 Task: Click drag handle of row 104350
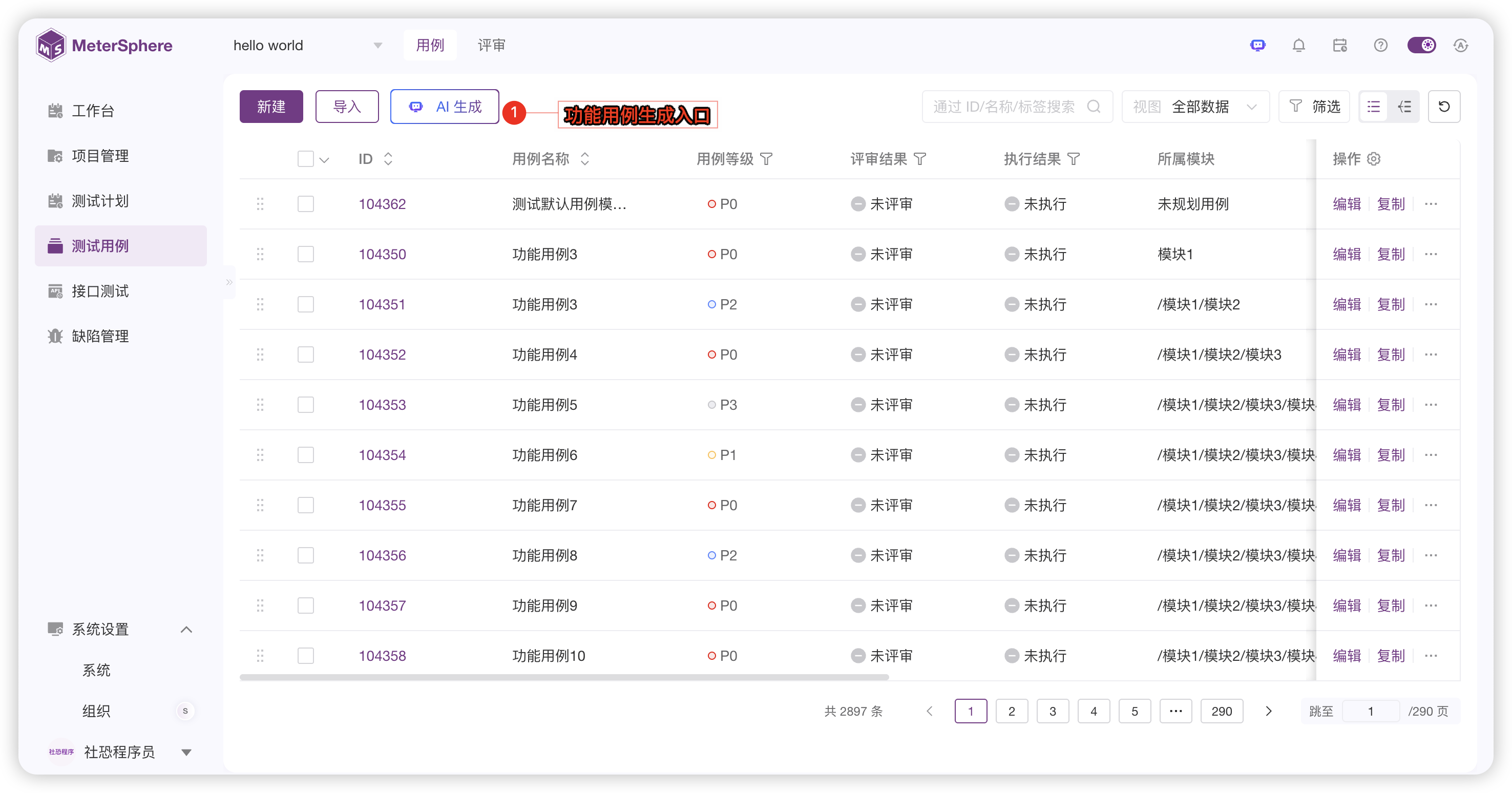click(x=260, y=254)
